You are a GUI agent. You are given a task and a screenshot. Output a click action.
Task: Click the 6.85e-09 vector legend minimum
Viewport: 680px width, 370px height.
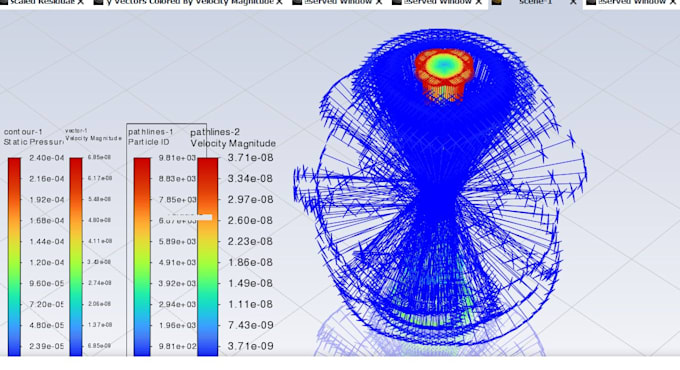click(100, 346)
